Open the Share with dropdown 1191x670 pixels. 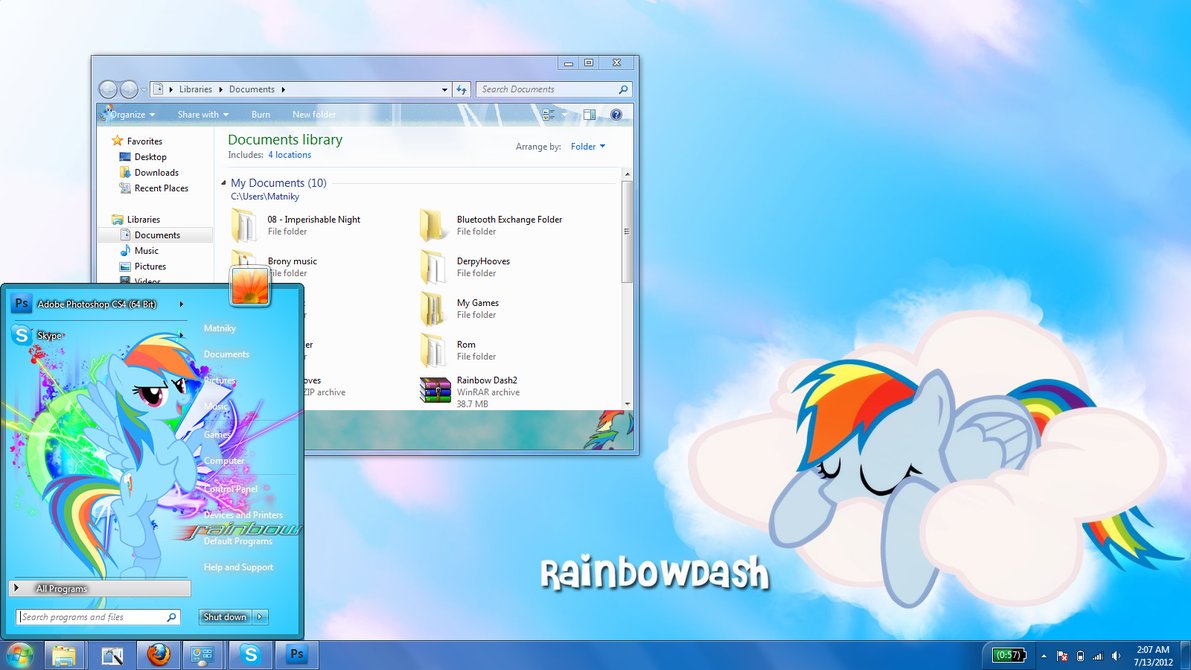pyautogui.click(x=203, y=115)
